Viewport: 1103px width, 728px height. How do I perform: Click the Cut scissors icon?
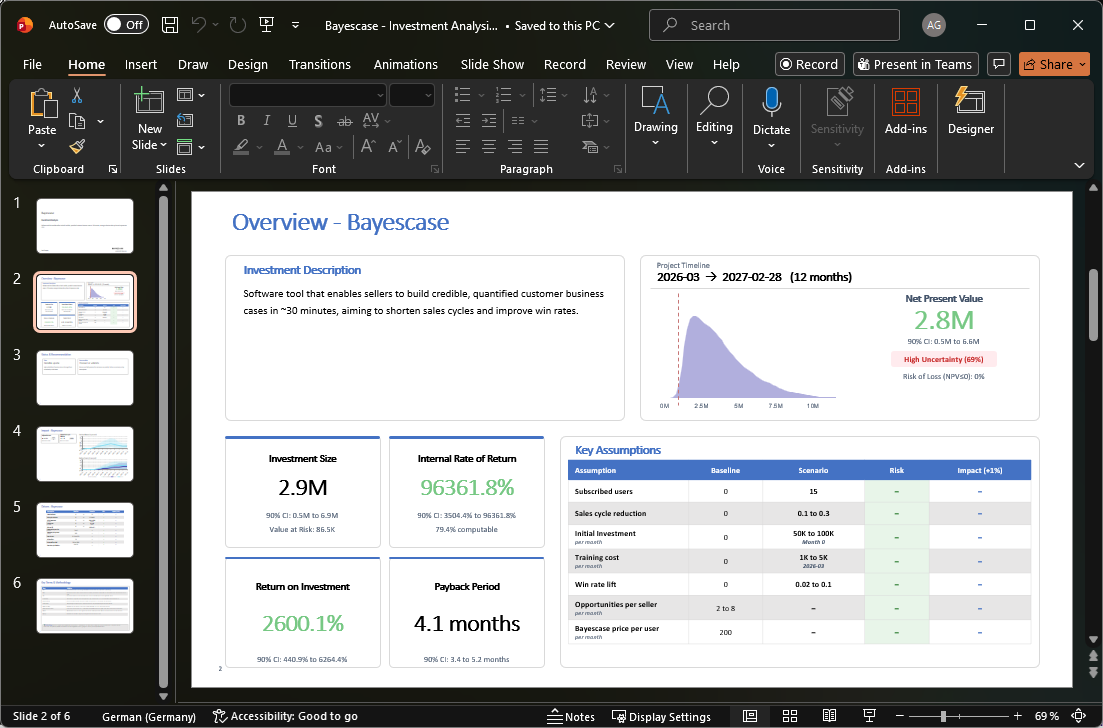tap(77, 96)
